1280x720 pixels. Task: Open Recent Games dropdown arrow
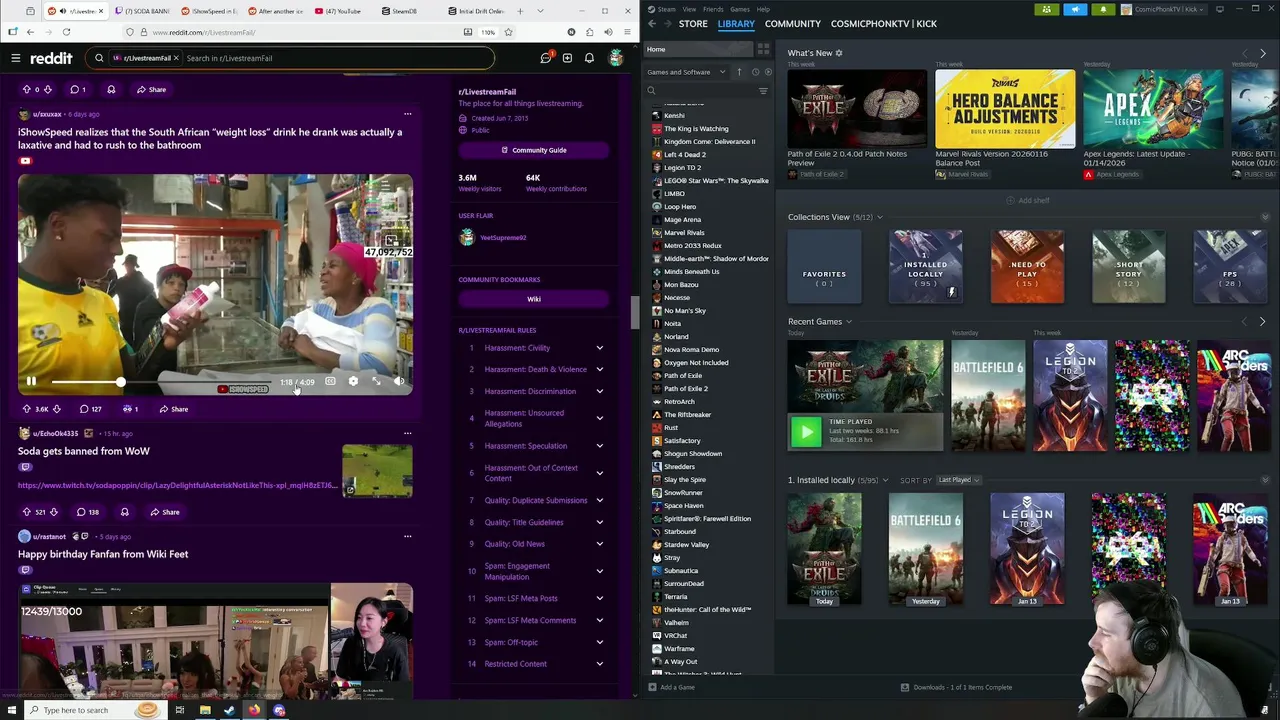pyautogui.click(x=849, y=322)
